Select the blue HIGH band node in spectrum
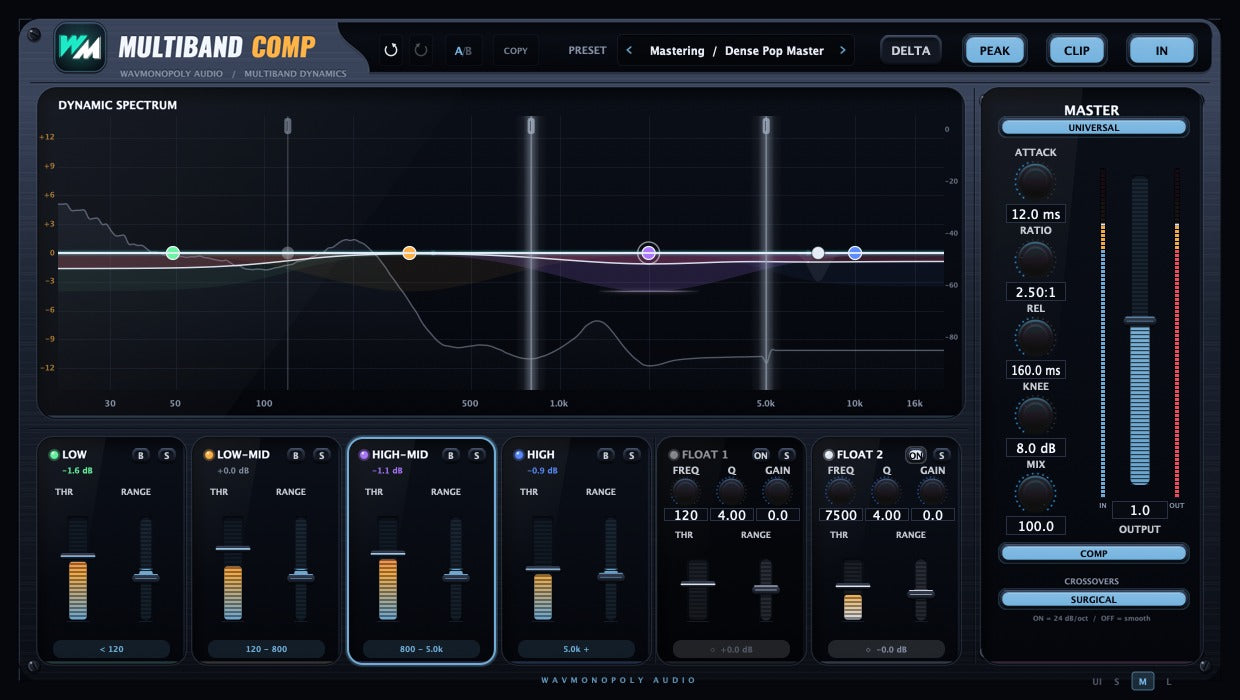 click(855, 253)
